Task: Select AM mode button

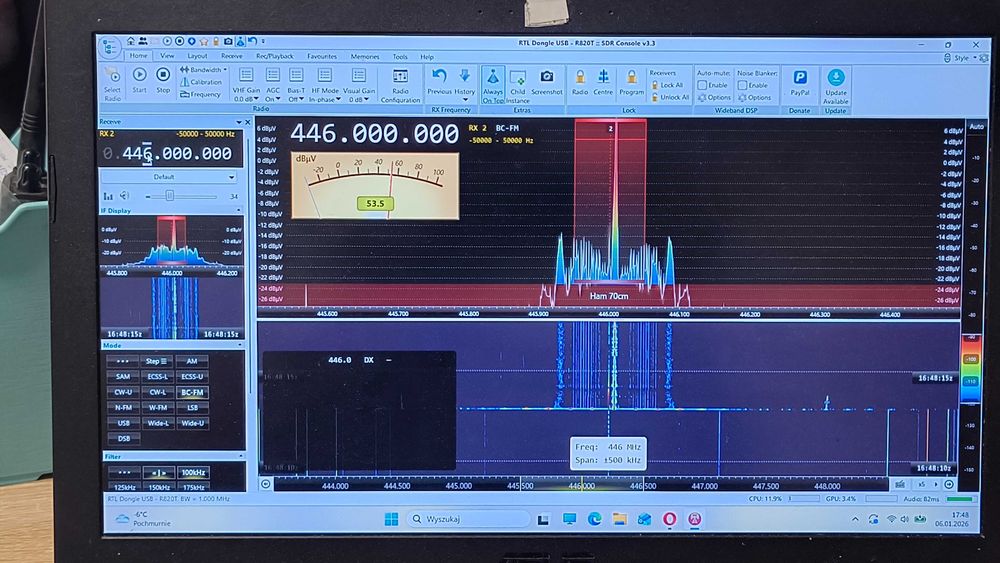Action: click(192, 361)
